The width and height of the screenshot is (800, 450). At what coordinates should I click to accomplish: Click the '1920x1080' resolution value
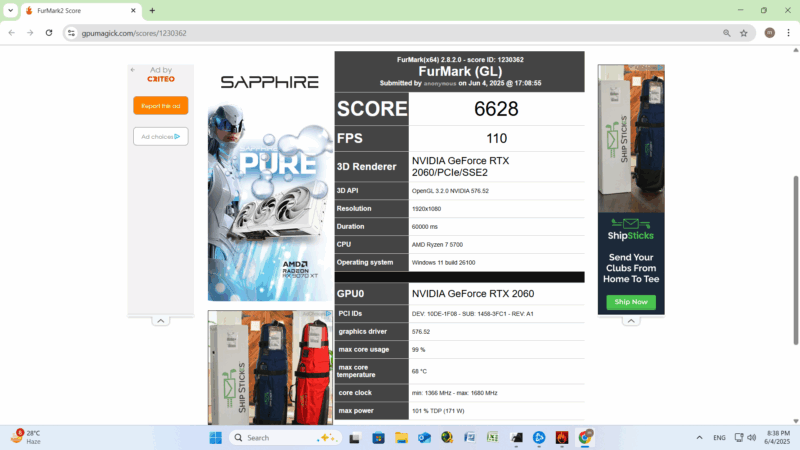tap(426, 209)
